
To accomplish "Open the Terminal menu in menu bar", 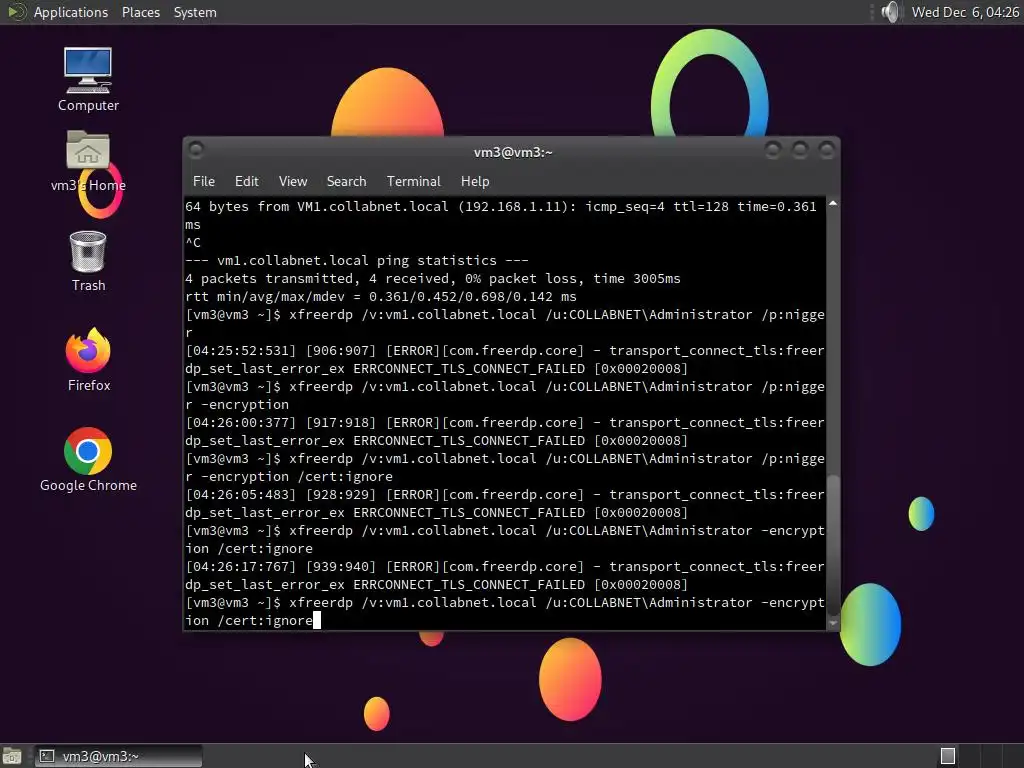I will point(413,182).
